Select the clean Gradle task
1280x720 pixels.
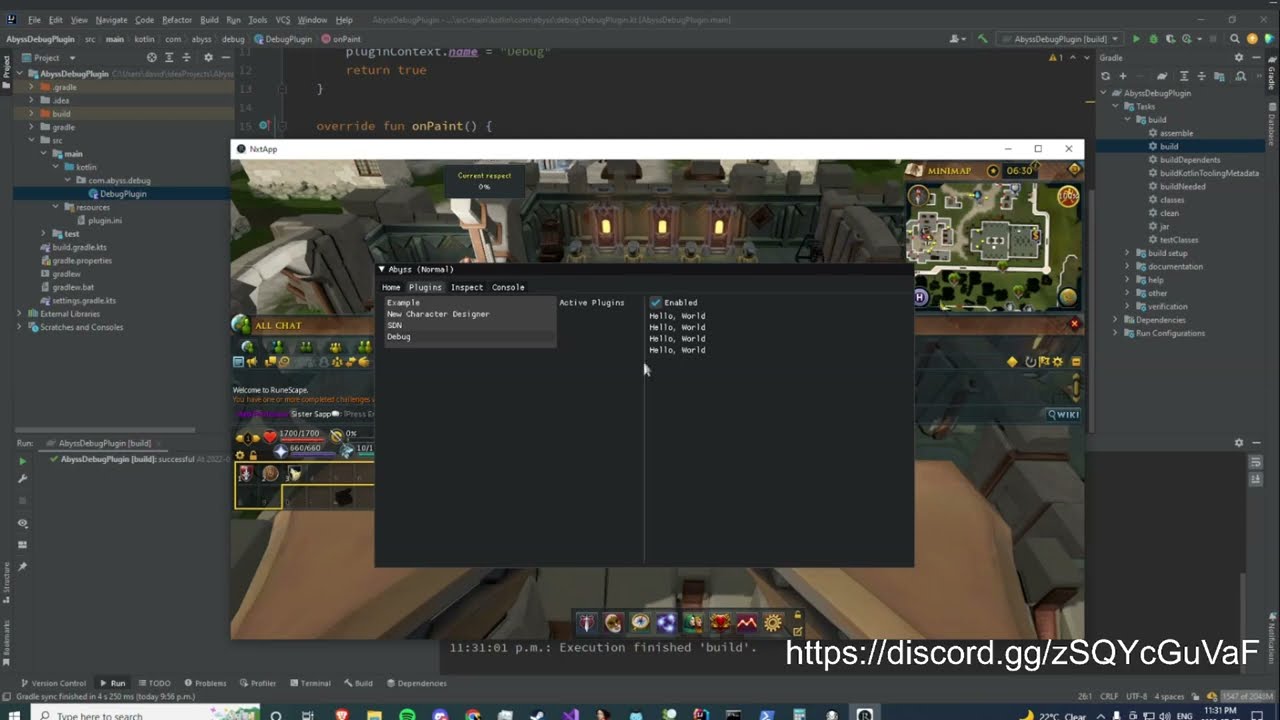[1169, 213]
